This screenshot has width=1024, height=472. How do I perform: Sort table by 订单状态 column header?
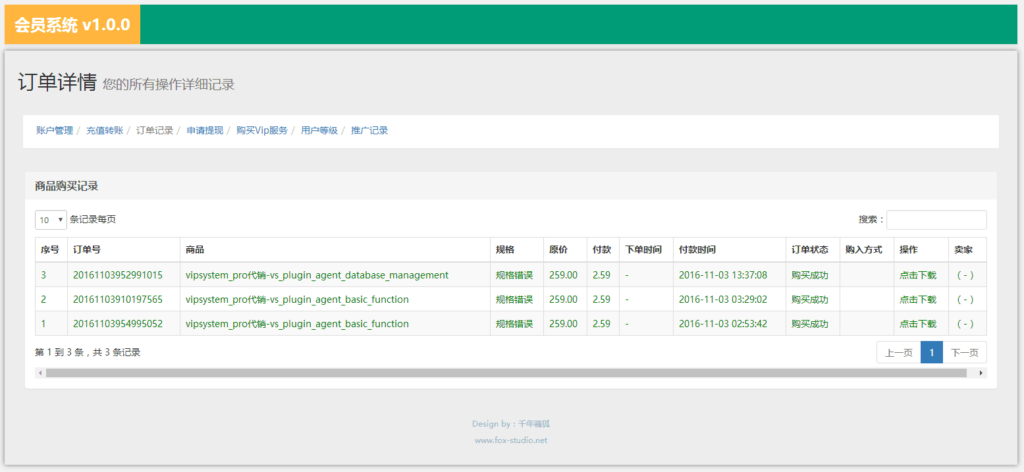coord(812,250)
